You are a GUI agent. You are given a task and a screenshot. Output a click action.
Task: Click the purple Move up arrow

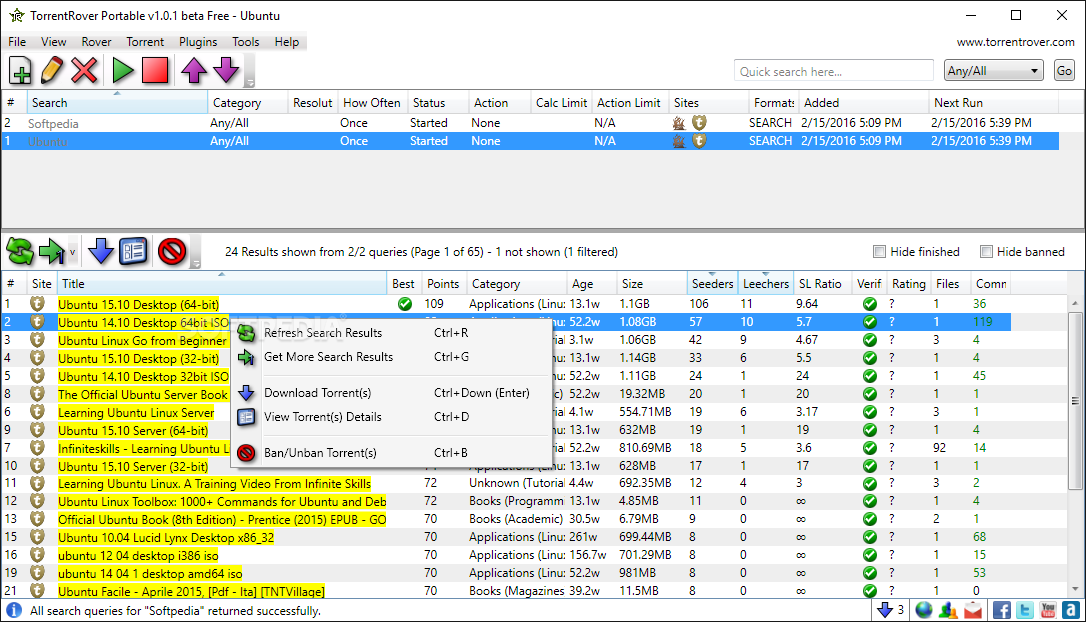[194, 71]
